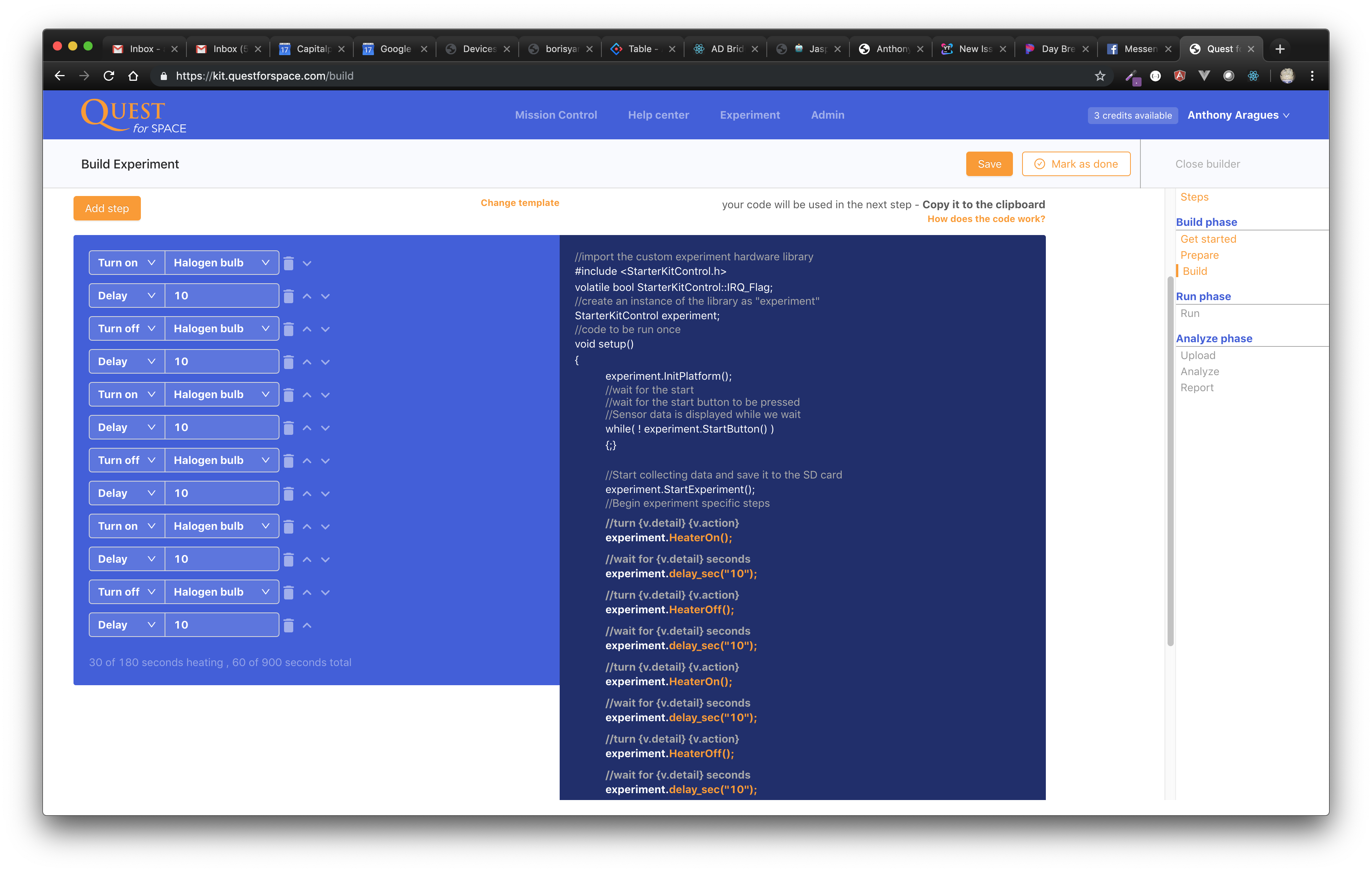This screenshot has height=872, width=1372.
Task: Click the orange Save button
Action: point(988,164)
